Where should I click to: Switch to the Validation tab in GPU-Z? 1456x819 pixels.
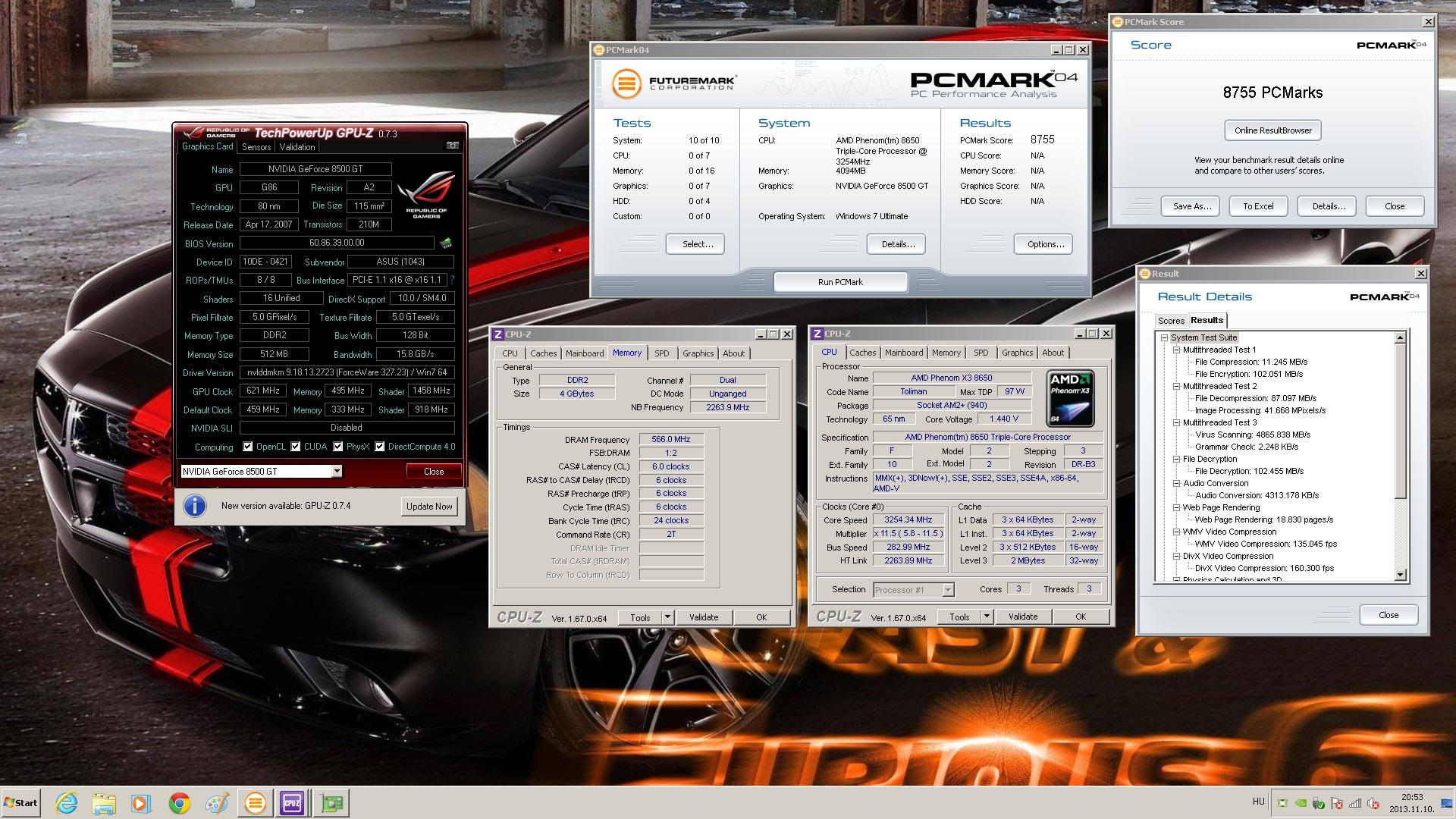297,147
